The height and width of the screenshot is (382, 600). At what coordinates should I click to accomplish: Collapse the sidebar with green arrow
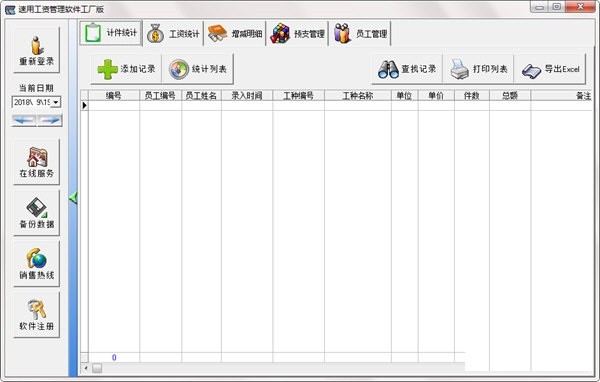pyautogui.click(x=73, y=198)
